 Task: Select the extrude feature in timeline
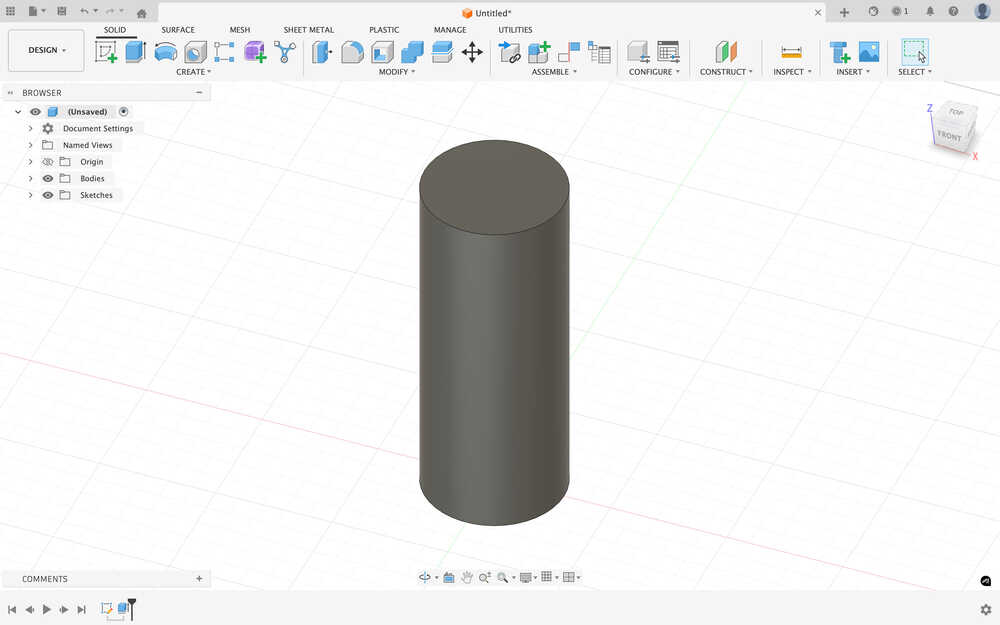point(123,608)
